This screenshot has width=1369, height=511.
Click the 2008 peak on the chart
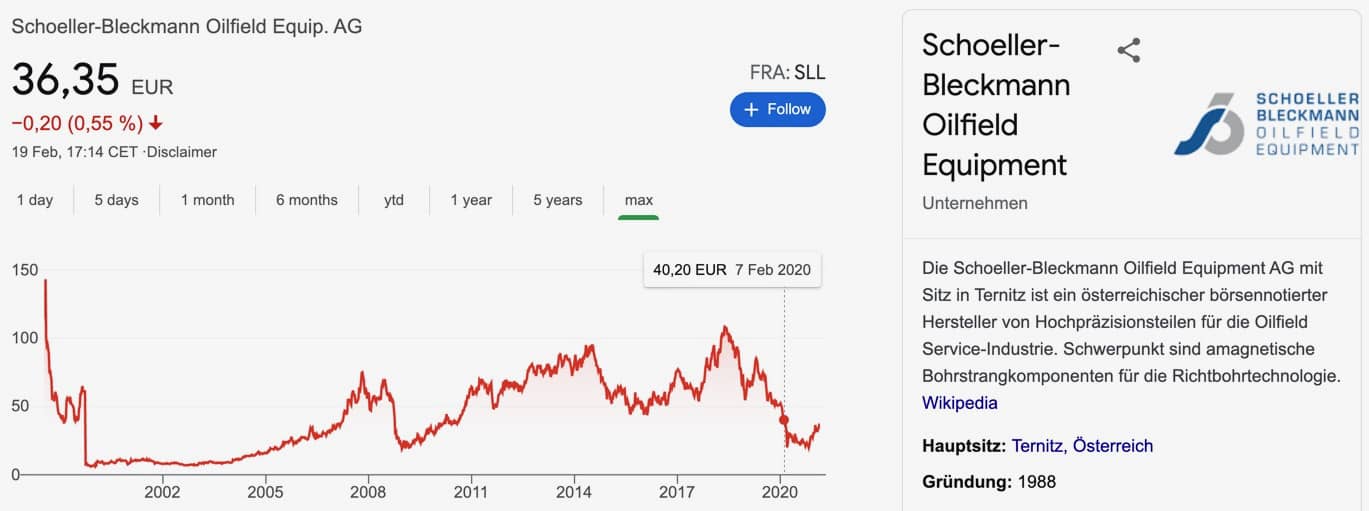pyautogui.click(x=363, y=373)
